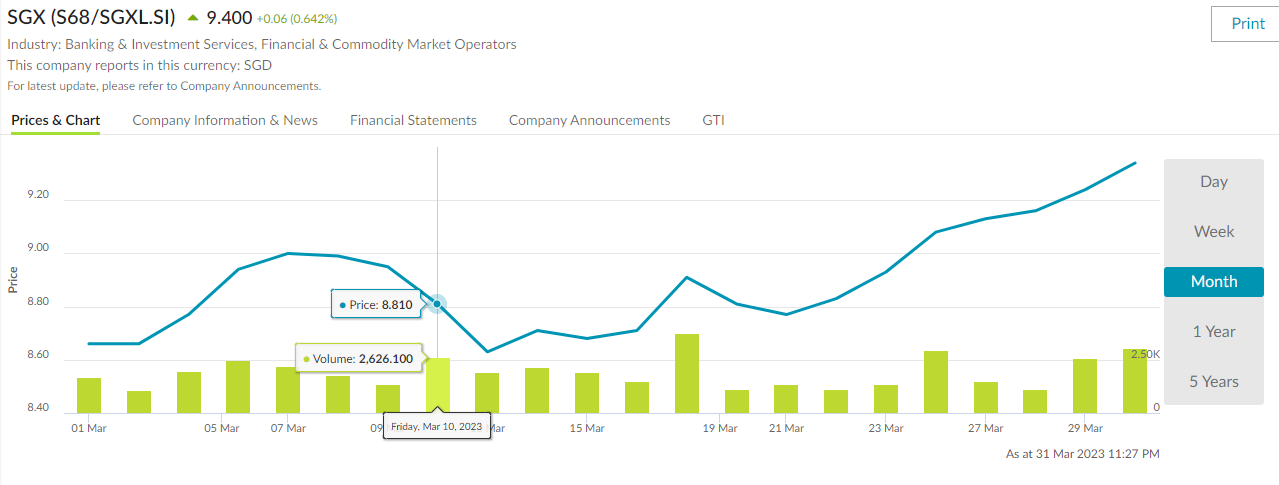Switch chart to 5 Years range
The height and width of the screenshot is (485, 1279).
pos(1214,382)
